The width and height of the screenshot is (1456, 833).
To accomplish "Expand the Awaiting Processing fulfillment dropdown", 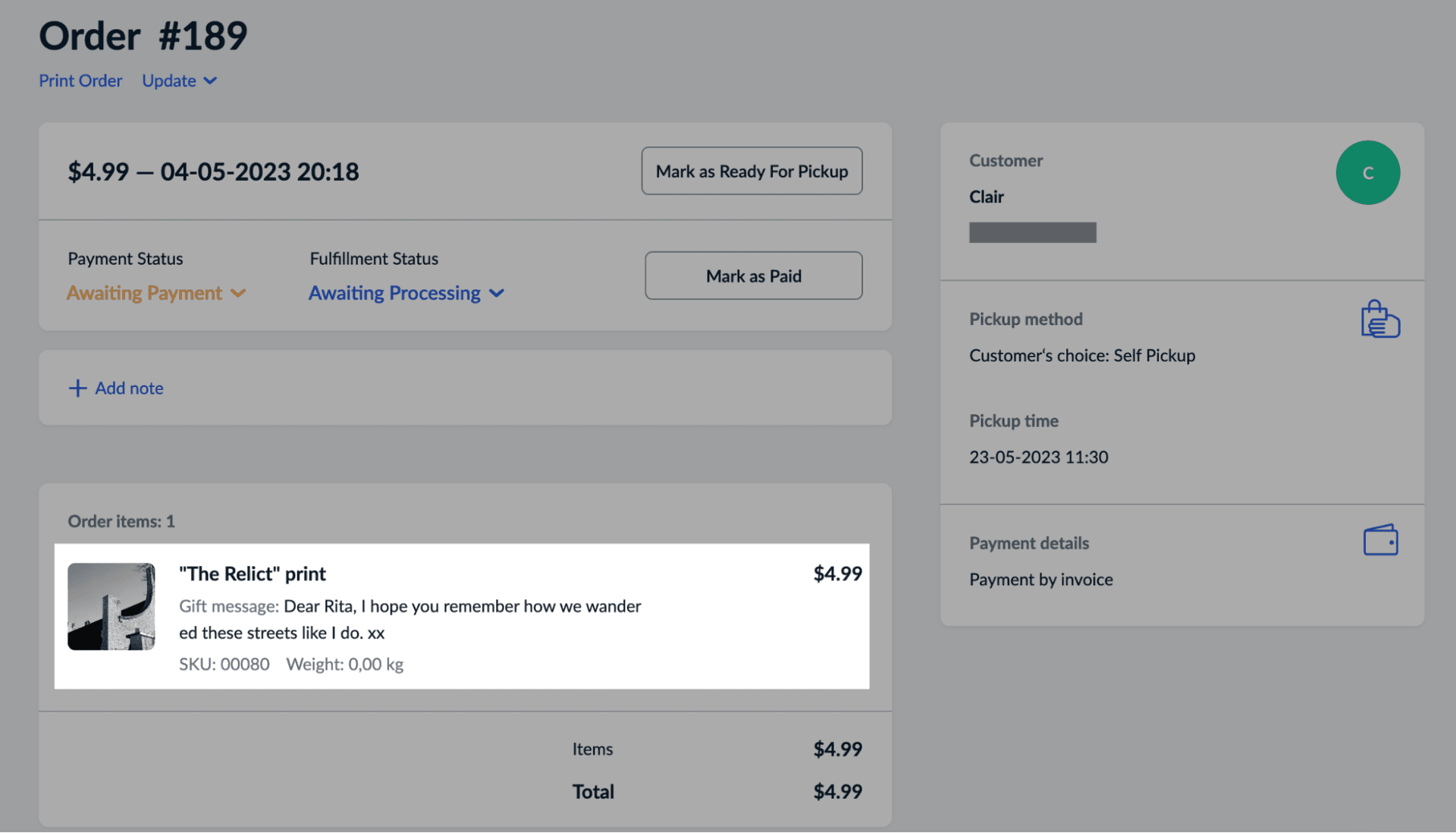I will coord(406,293).
